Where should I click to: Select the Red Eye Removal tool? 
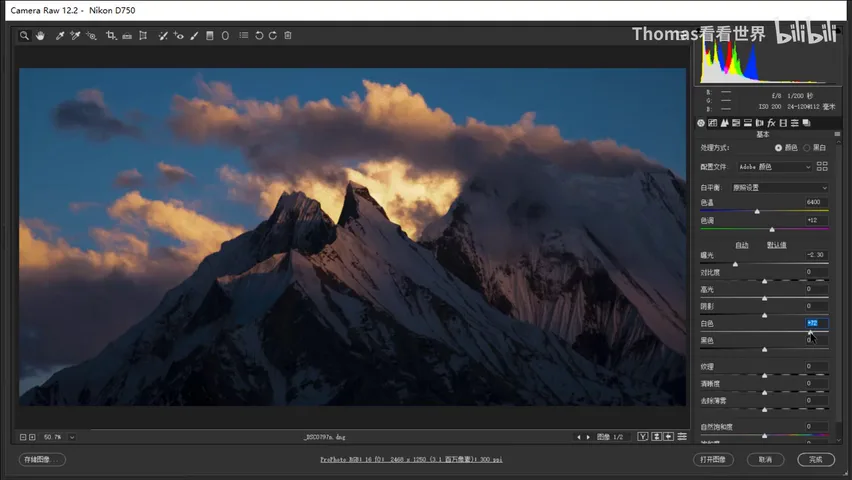point(178,35)
